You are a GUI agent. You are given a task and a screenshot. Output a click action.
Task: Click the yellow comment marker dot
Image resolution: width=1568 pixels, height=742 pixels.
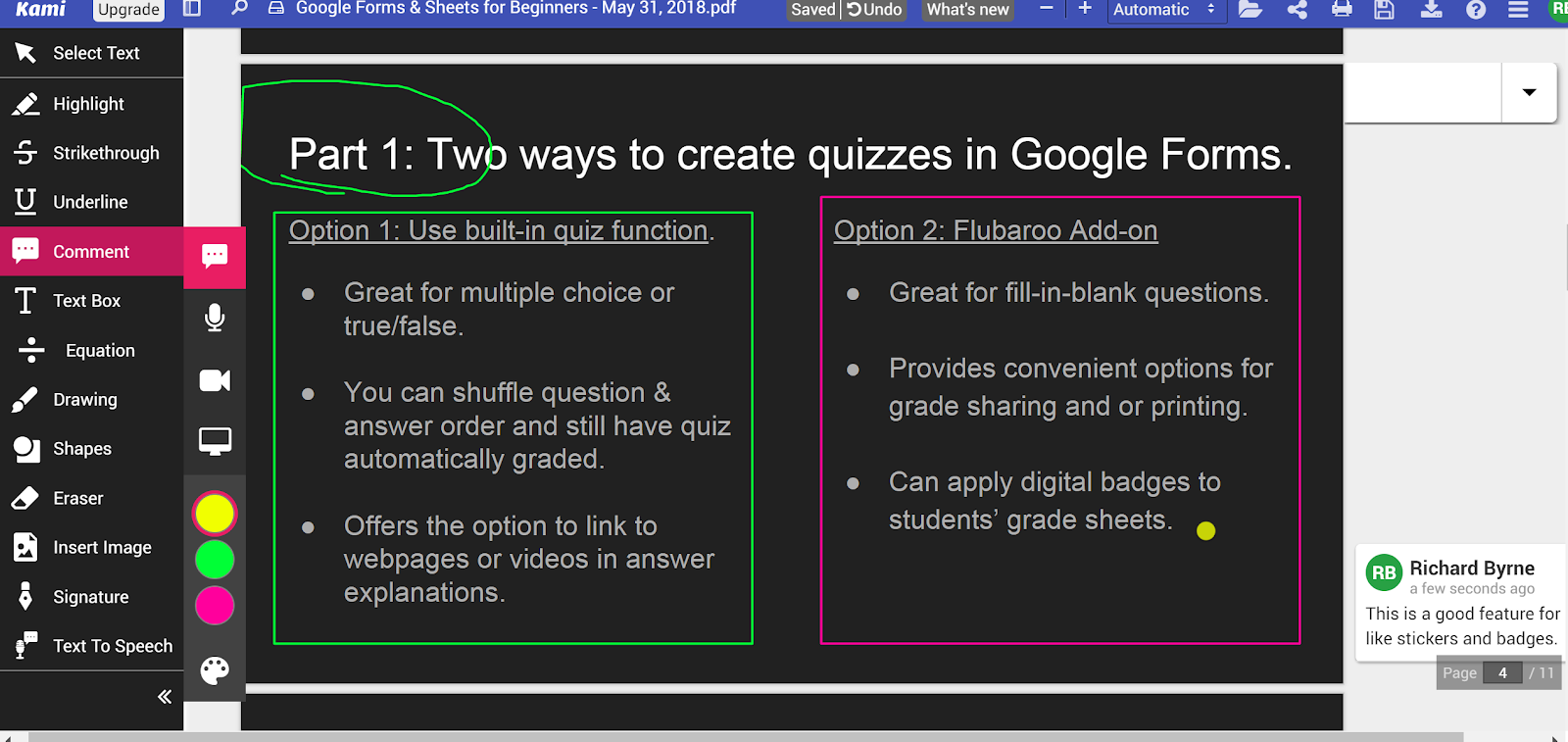click(1206, 530)
